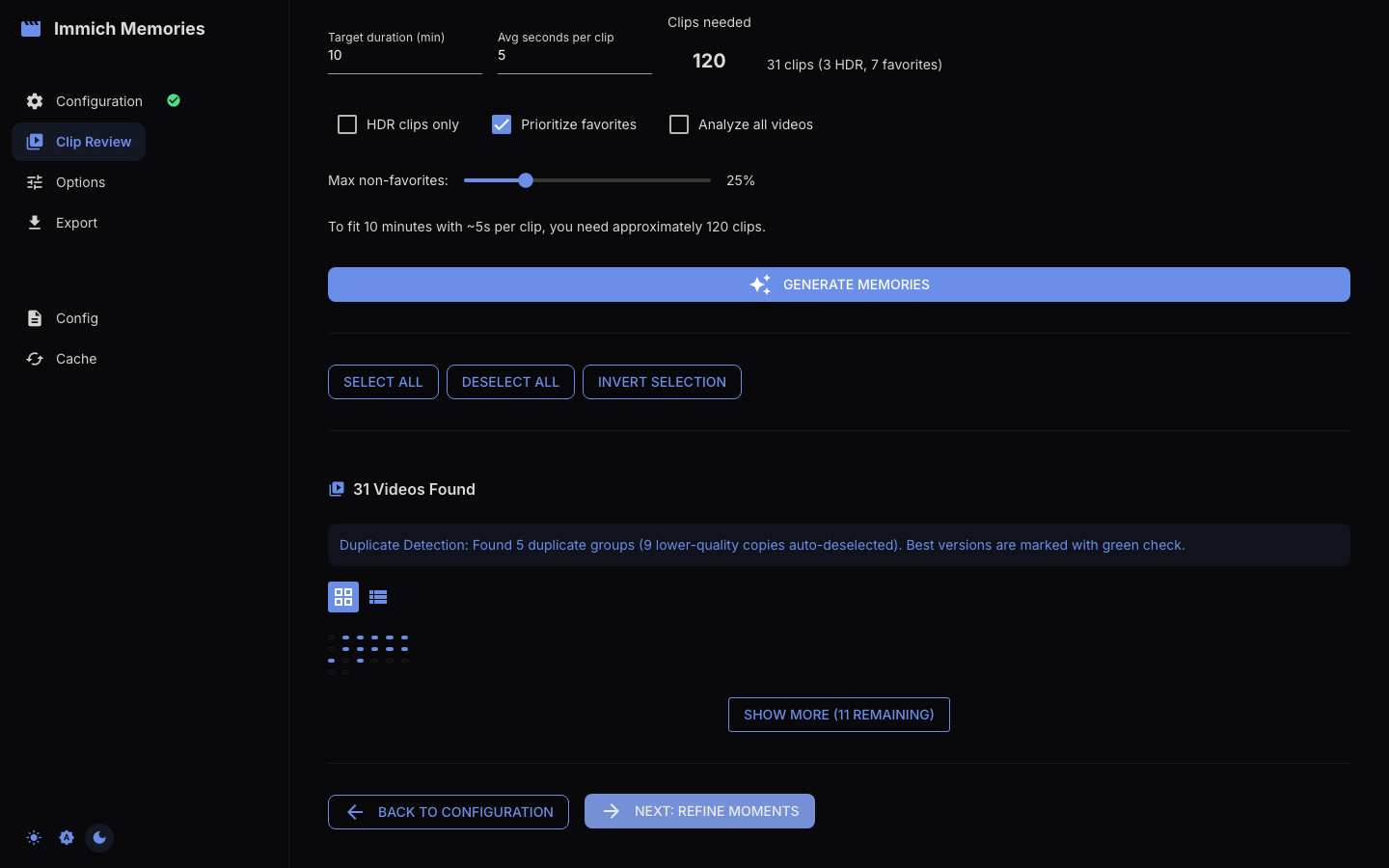Screen dimensions: 1389x868
Task: Open the Config file page
Action: (x=76, y=318)
